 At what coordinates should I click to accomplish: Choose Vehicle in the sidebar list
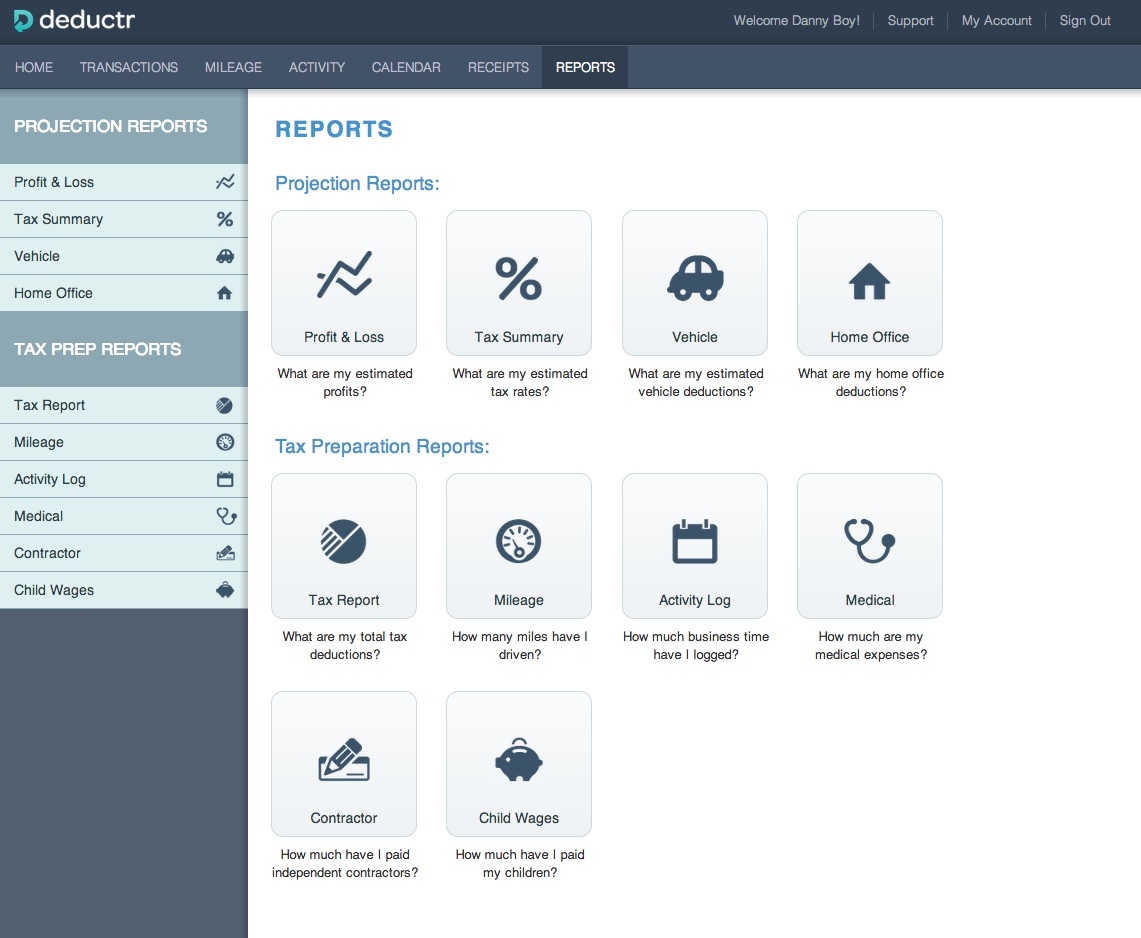coord(124,256)
